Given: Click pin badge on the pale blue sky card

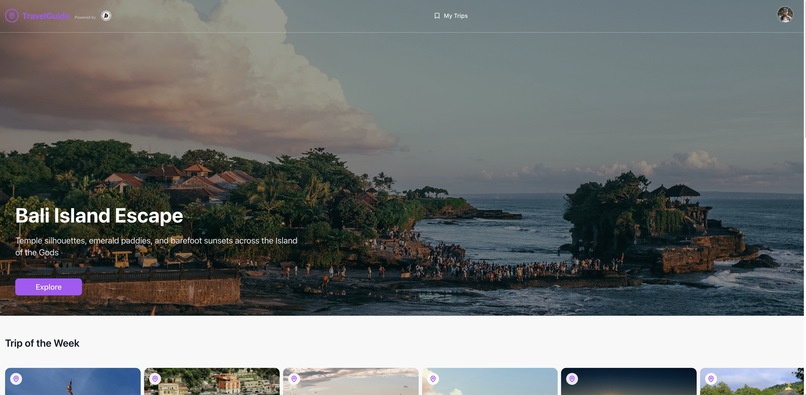Looking at the screenshot, I should point(433,379).
